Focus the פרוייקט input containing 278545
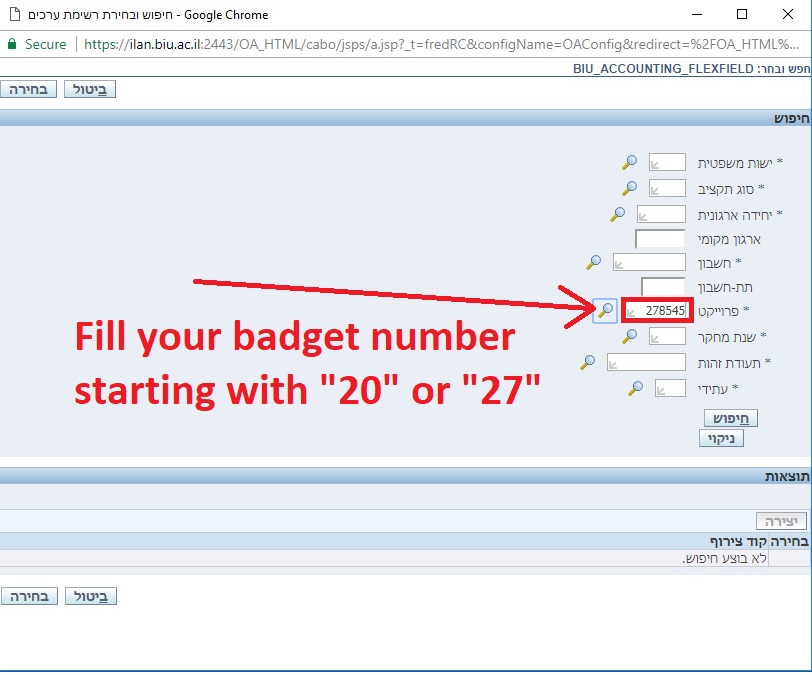The image size is (812, 675). coord(656,311)
